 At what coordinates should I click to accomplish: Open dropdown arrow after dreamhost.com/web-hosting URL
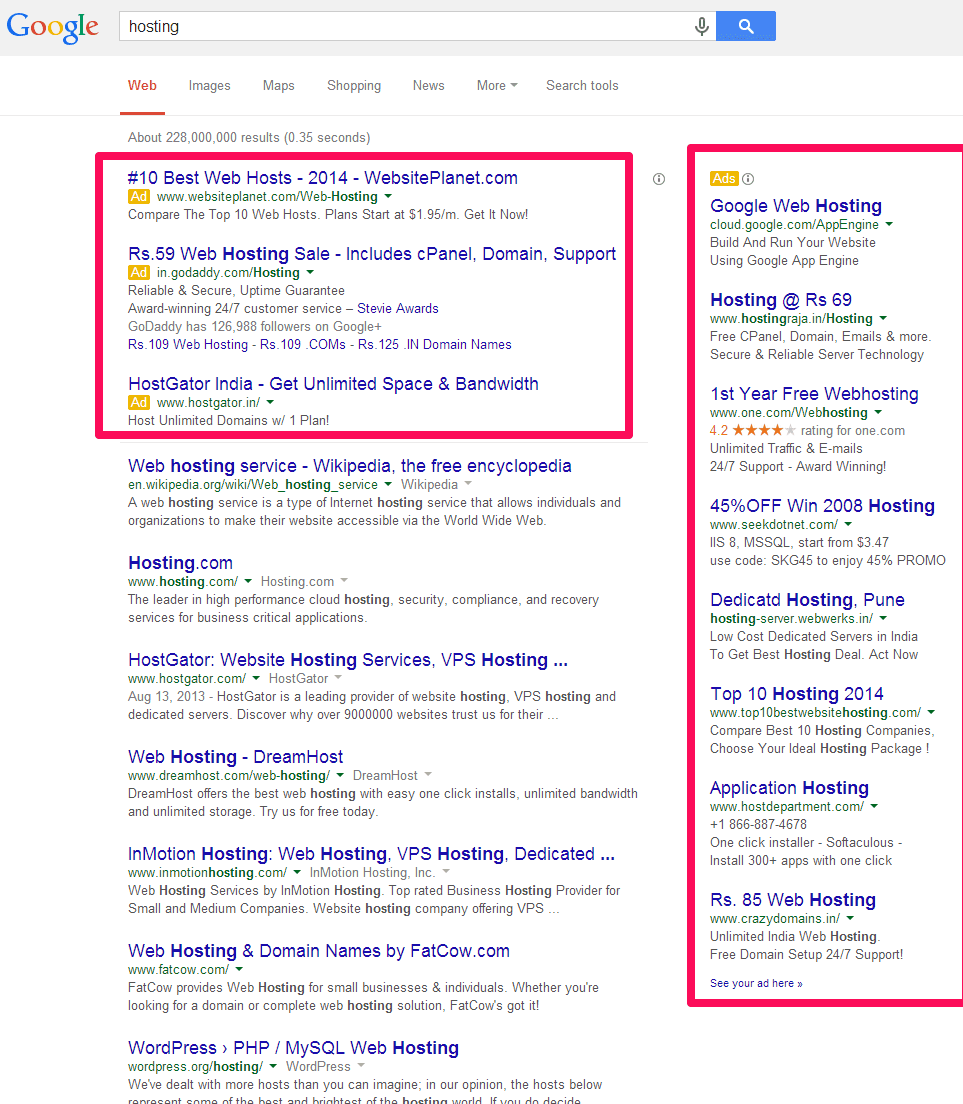tap(340, 775)
